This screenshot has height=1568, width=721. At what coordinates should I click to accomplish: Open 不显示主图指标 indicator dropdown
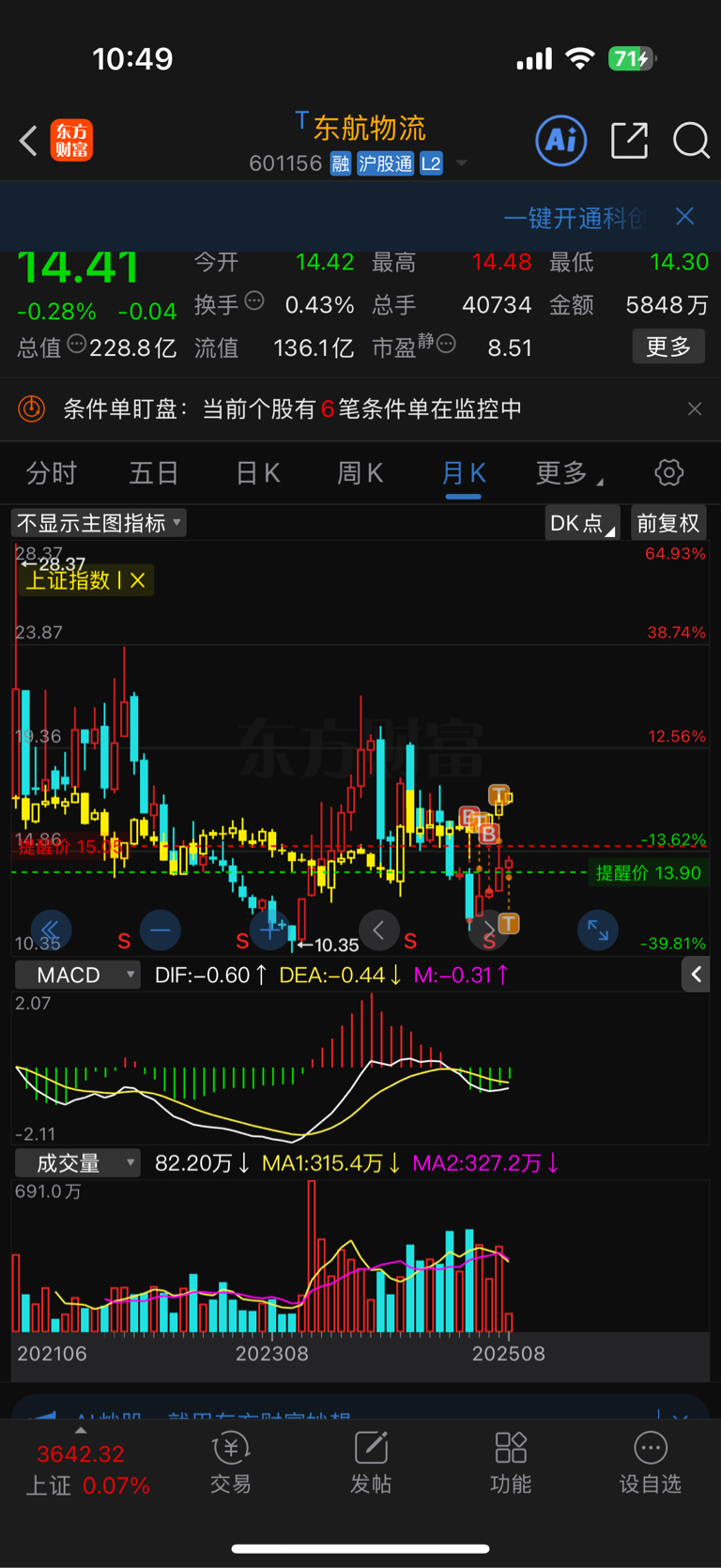click(99, 523)
